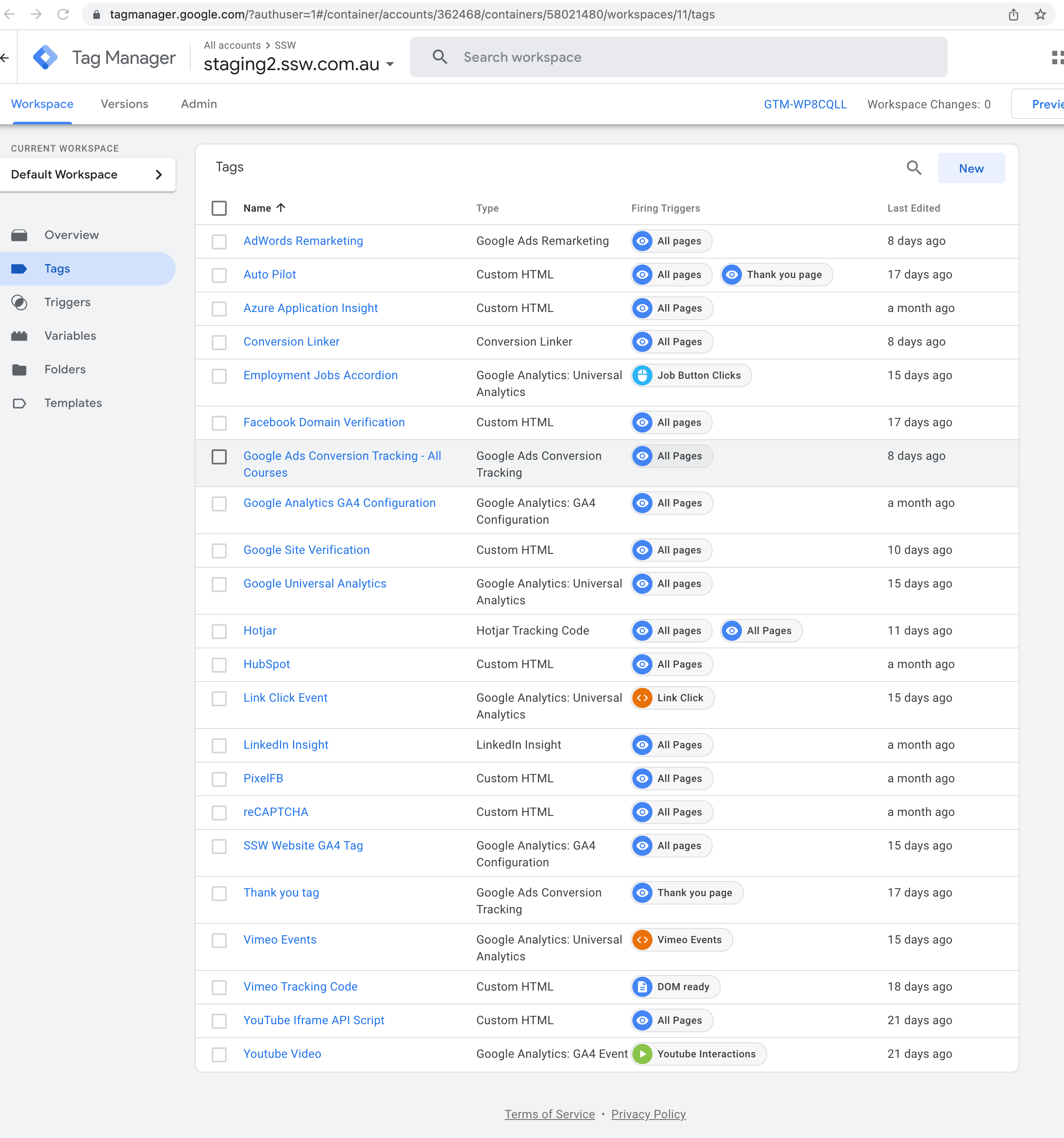Screen dimensions: 1064x1138
Task: Reload the page with refresh icon
Action: pyautogui.click(x=63, y=14)
